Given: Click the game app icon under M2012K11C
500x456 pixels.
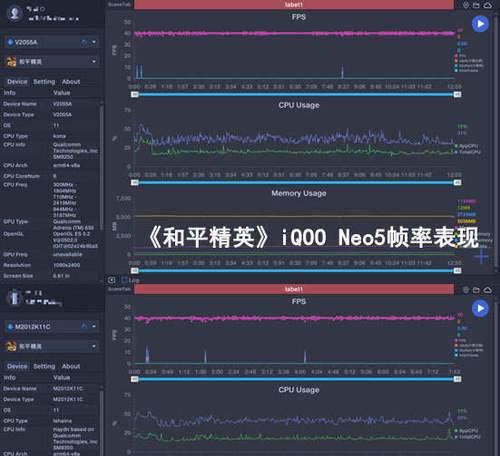Looking at the screenshot, I should (x=12, y=346).
